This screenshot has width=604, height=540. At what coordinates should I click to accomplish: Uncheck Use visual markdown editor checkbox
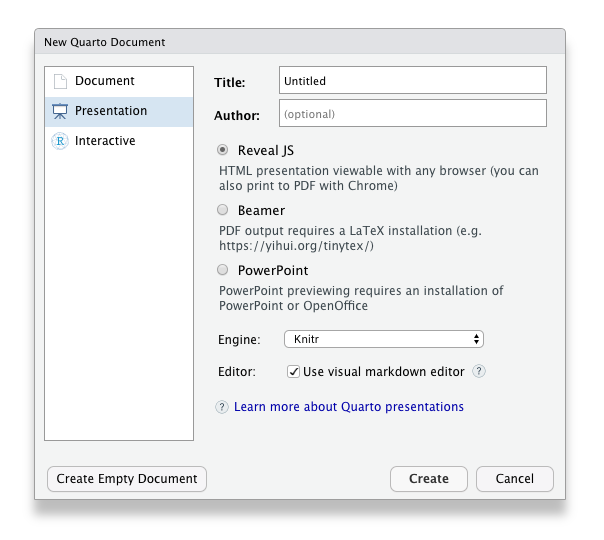[293, 372]
